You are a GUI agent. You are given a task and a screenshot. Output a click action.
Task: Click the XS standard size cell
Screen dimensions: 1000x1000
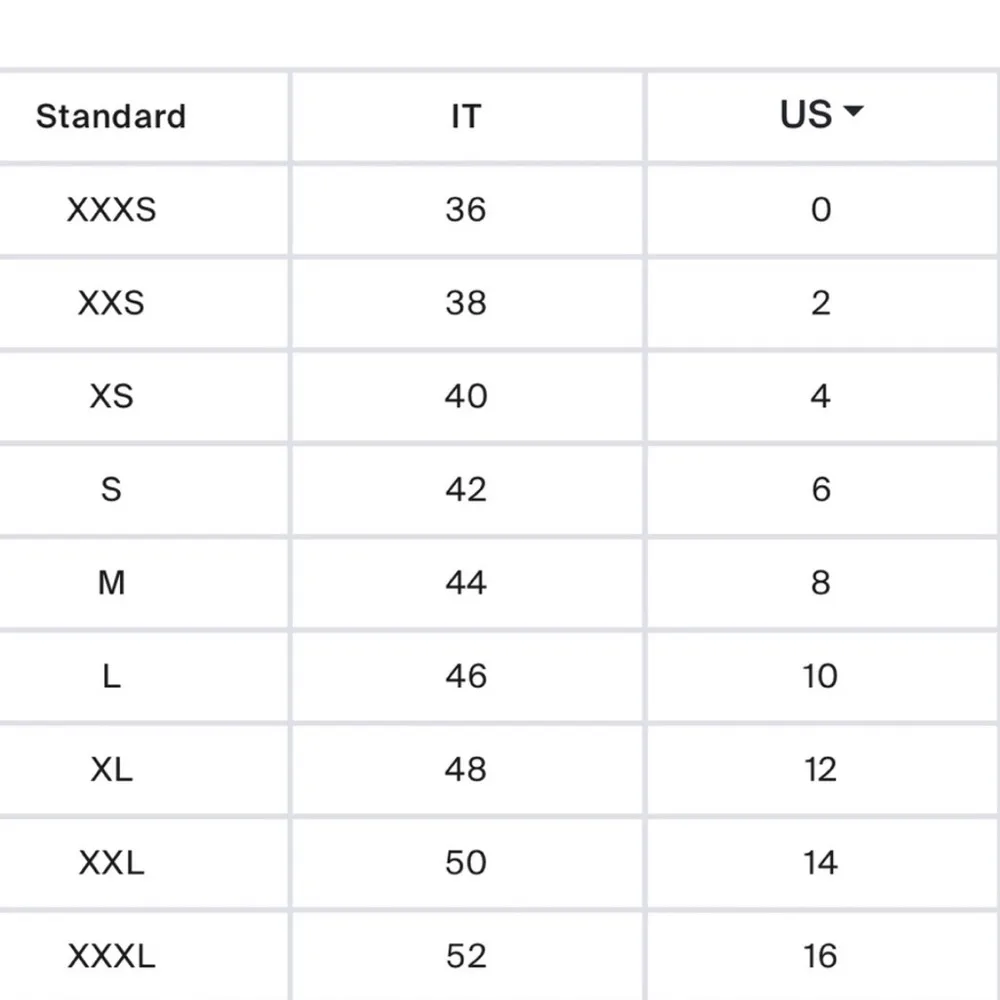(x=111, y=396)
